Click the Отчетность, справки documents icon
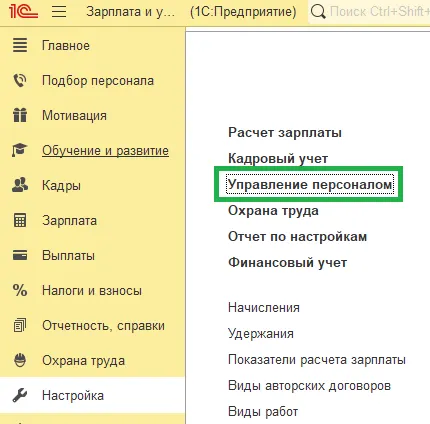The image size is (430, 424). click(20, 325)
